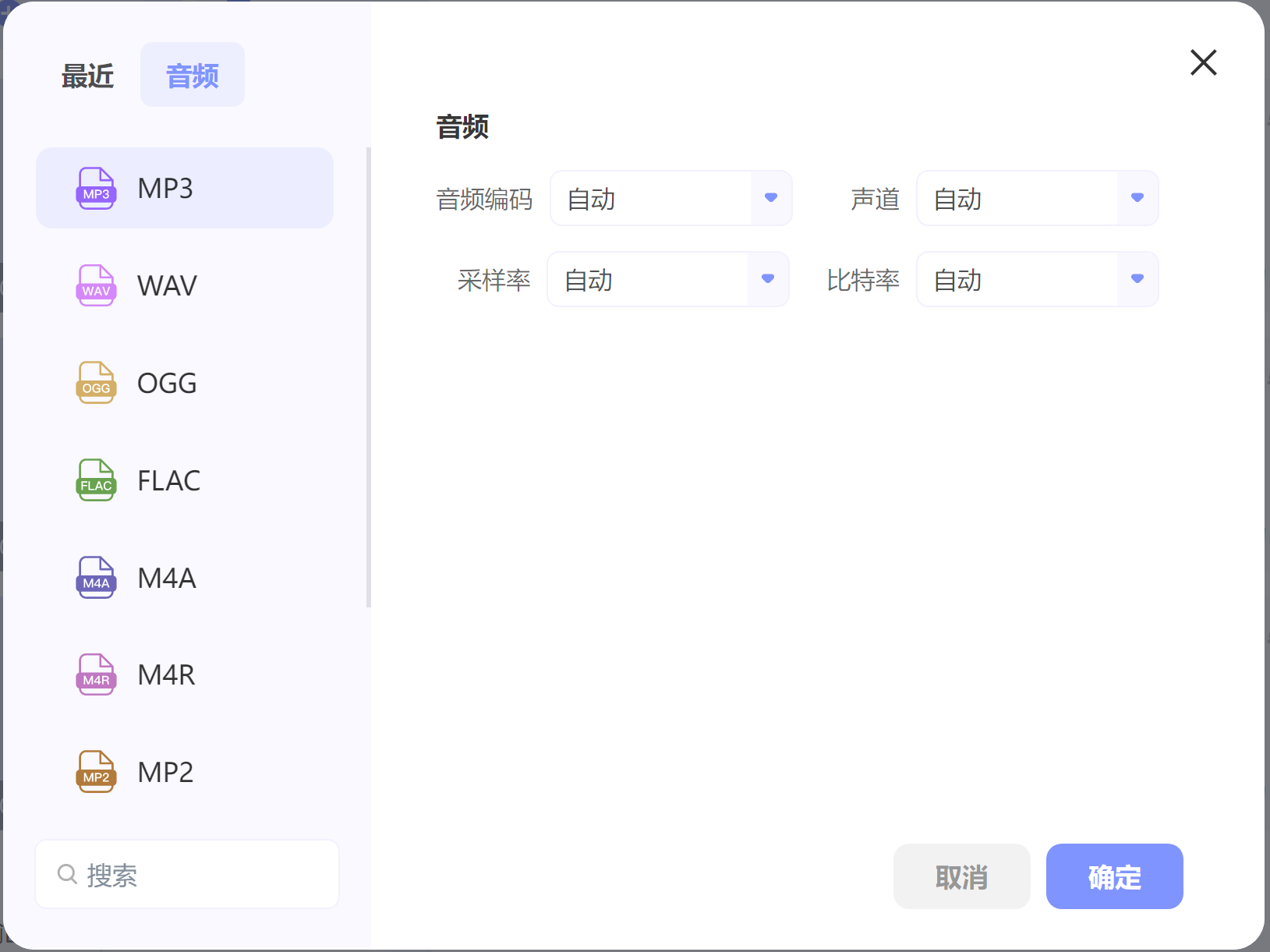Viewport: 1270px width, 952px height.
Task: Select the WAV format icon
Action: (95, 285)
